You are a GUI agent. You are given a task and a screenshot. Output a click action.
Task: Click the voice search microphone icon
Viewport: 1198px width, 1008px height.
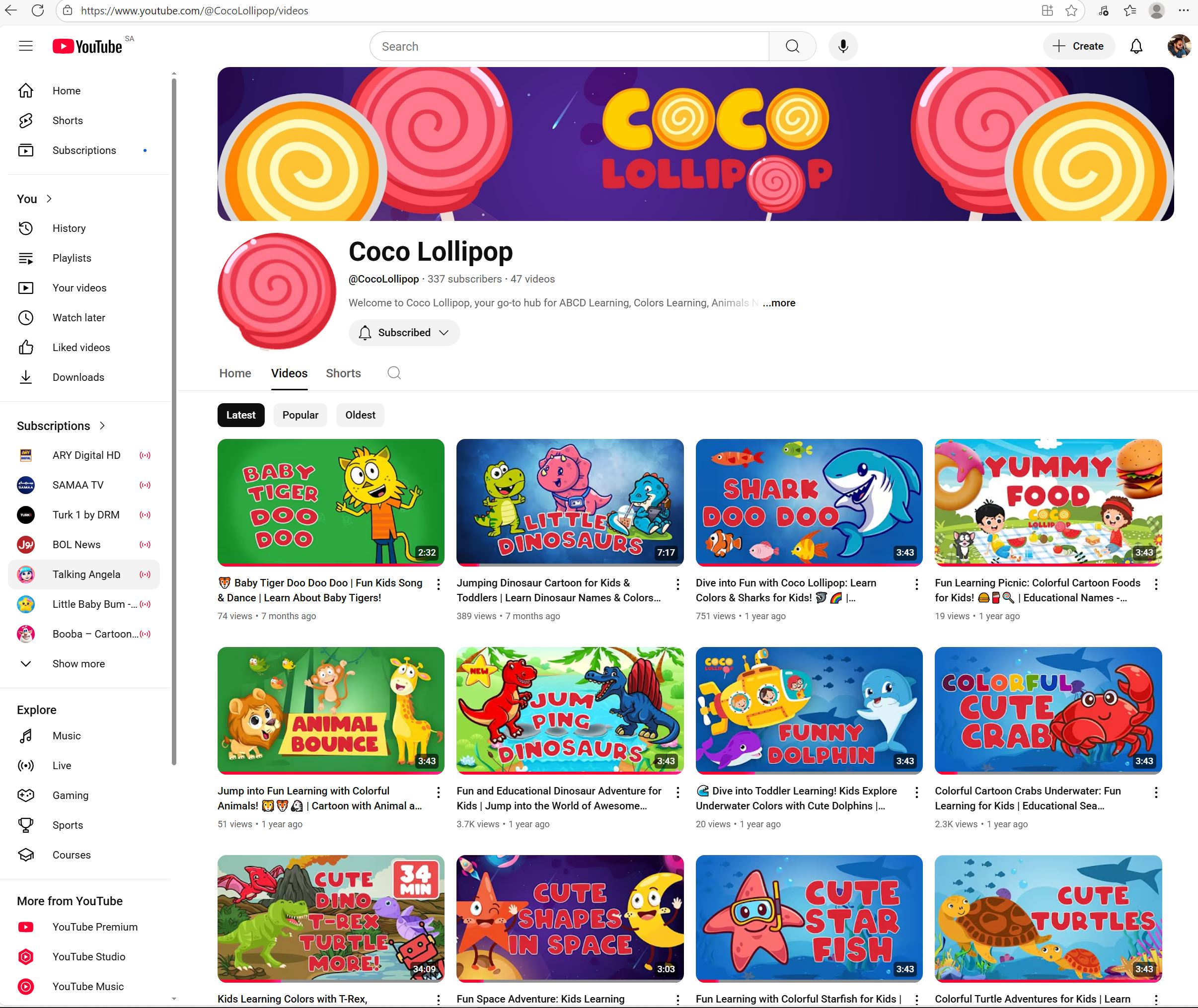tap(843, 46)
